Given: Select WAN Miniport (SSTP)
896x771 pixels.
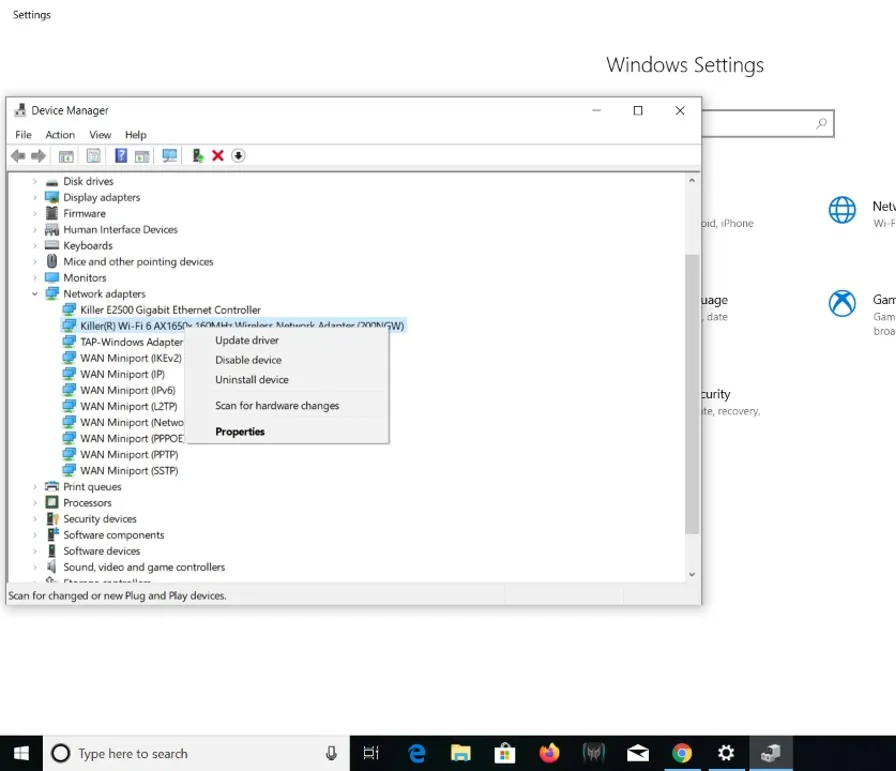Looking at the screenshot, I should point(129,470).
